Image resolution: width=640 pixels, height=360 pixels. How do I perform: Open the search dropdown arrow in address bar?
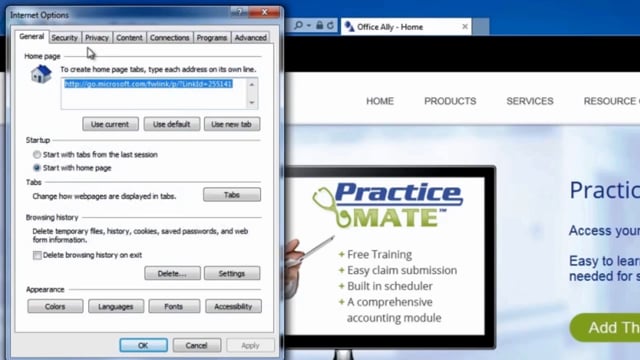[x=309, y=26]
